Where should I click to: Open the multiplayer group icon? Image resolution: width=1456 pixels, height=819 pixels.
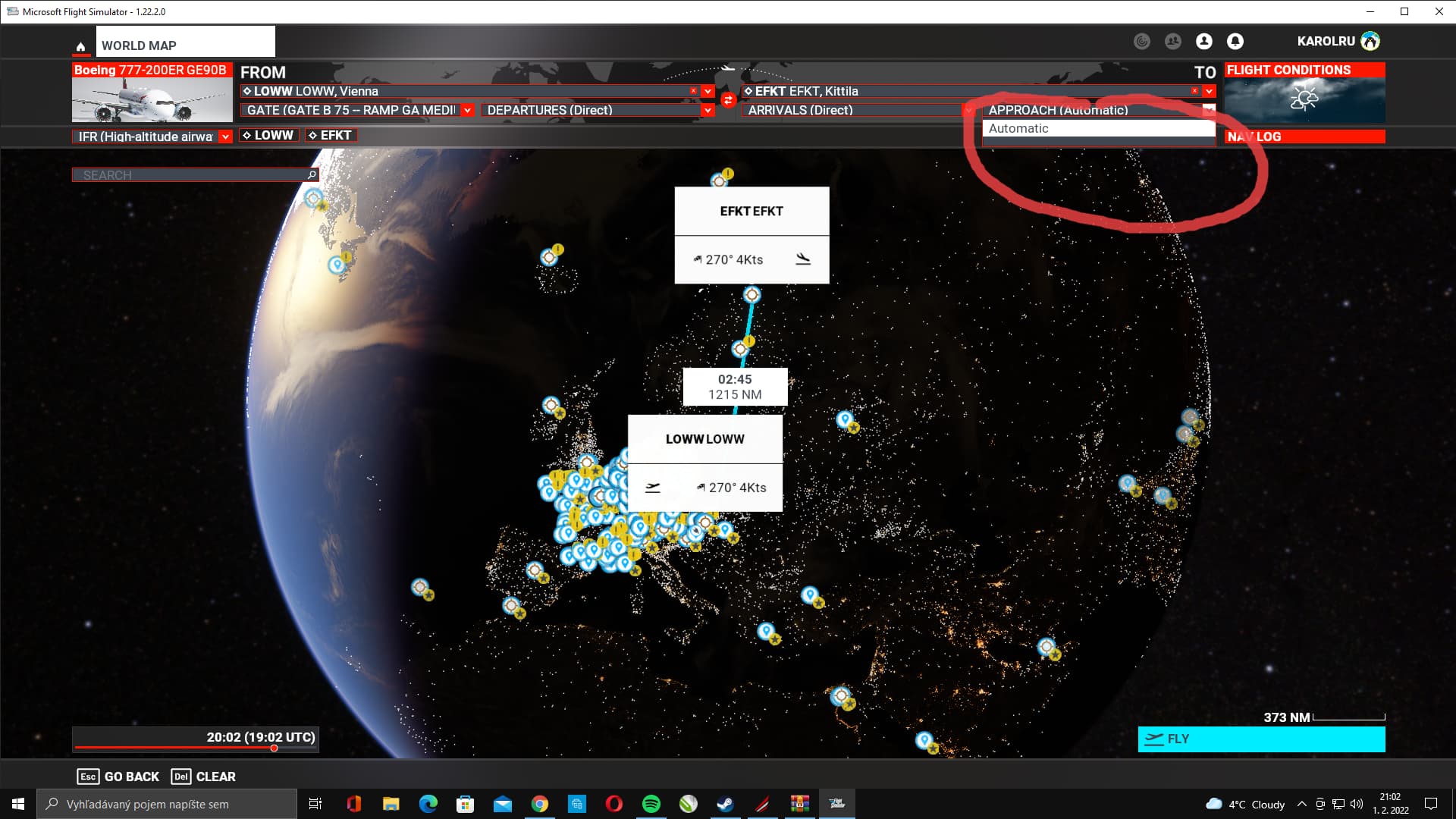point(1173,42)
